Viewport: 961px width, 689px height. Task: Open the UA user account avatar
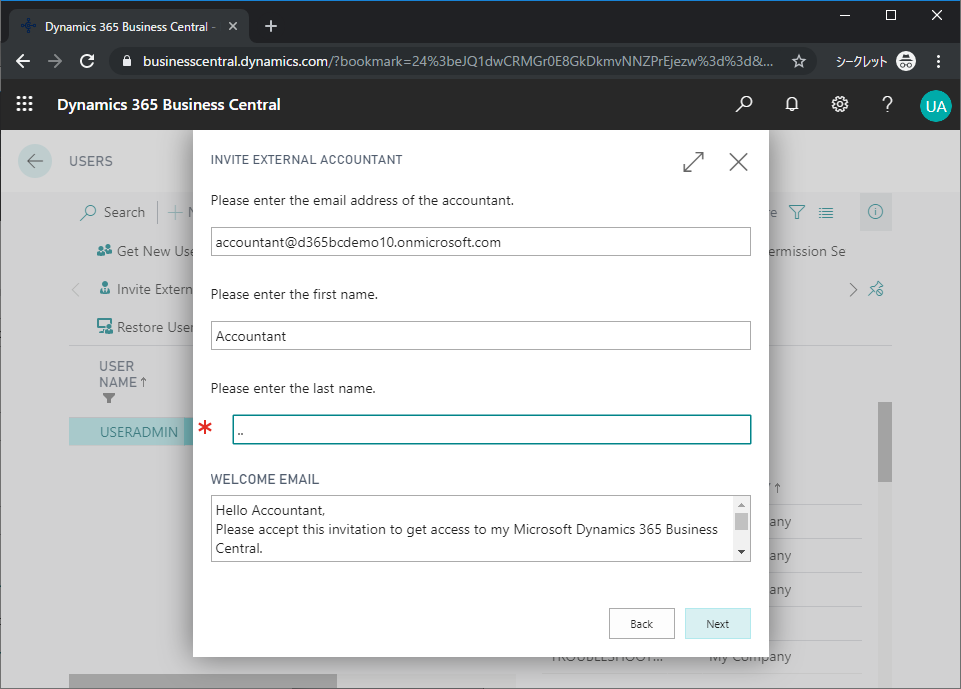[936, 106]
